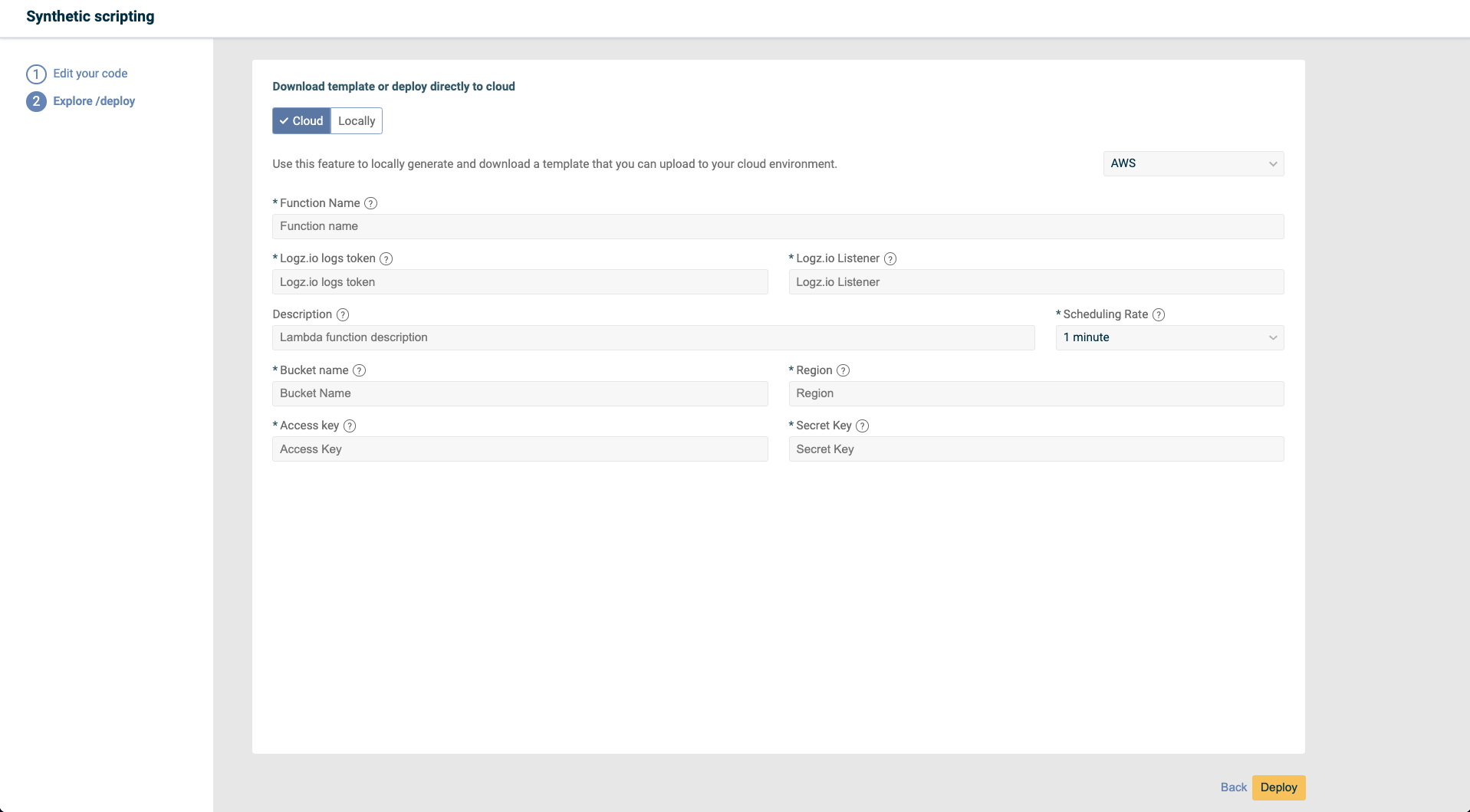Screen dimensions: 1470x812
Task: Switch to the Locally deployment option
Action: [356, 120]
